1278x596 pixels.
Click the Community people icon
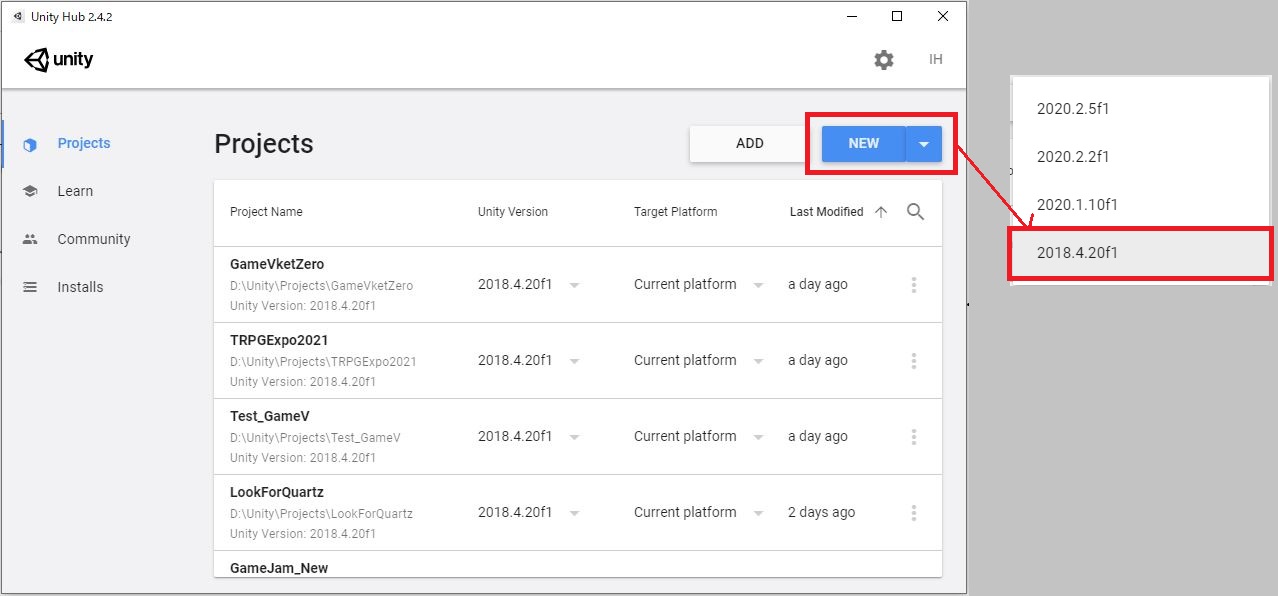pos(30,240)
